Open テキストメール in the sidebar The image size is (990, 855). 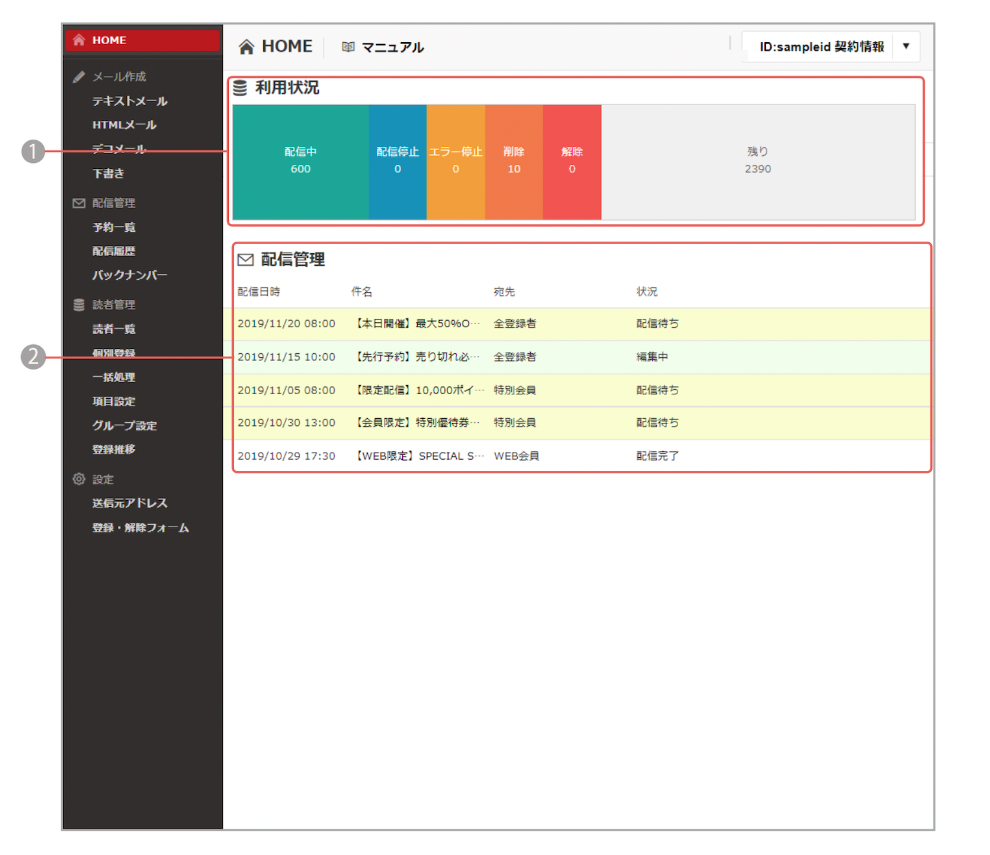pos(130,101)
